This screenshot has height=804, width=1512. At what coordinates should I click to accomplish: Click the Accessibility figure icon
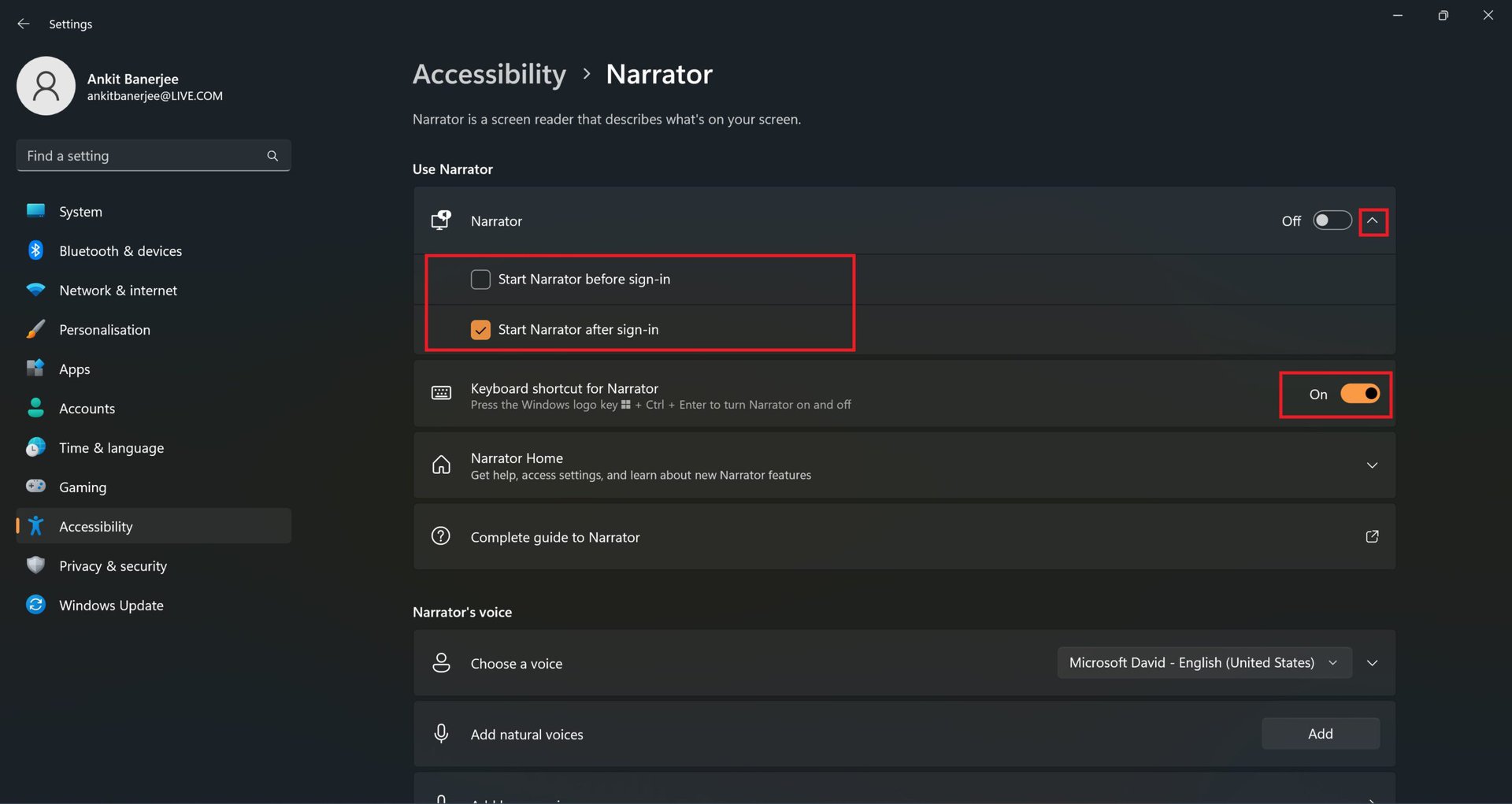pos(35,525)
